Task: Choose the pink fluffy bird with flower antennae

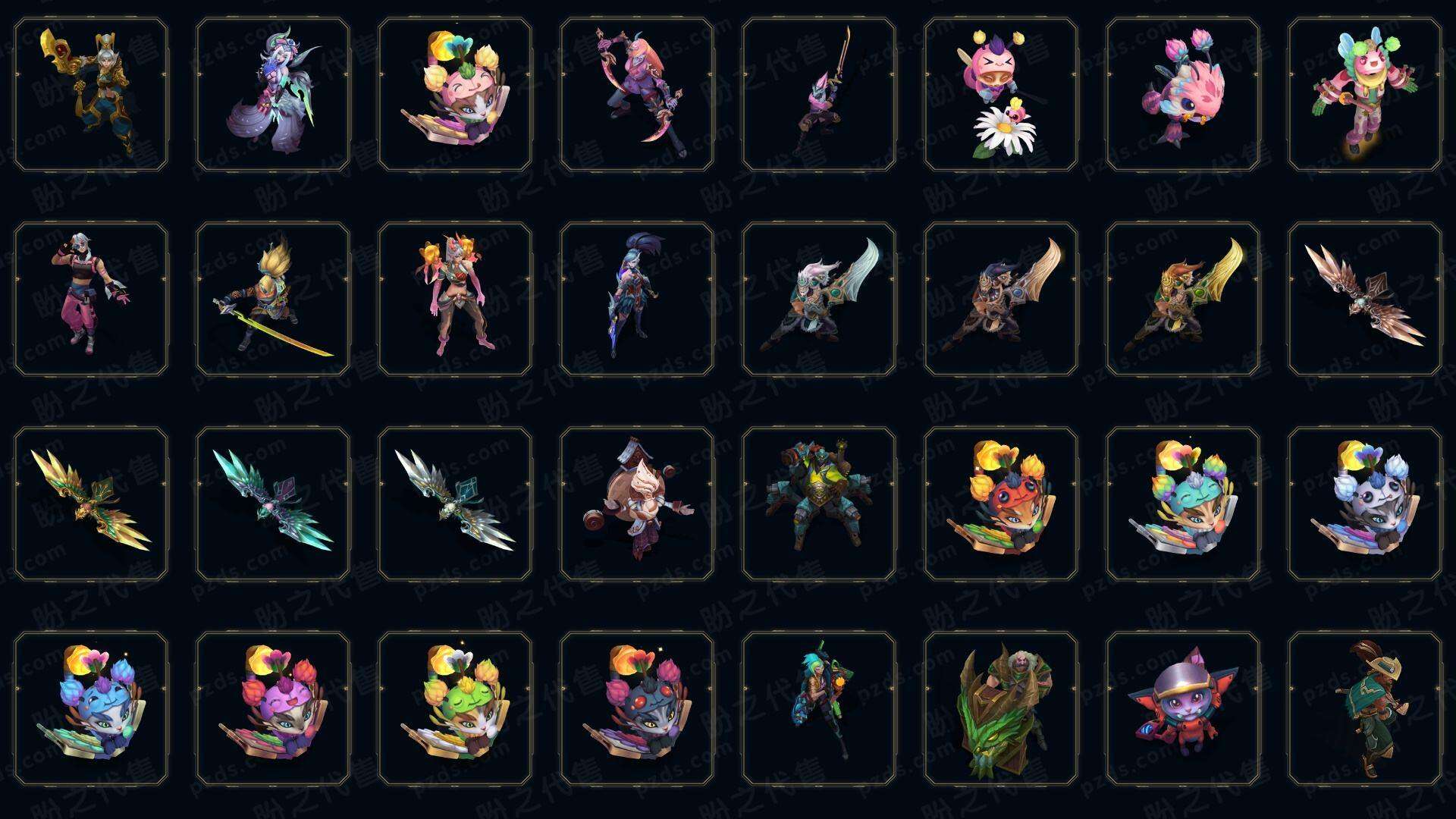Action: click(1183, 95)
